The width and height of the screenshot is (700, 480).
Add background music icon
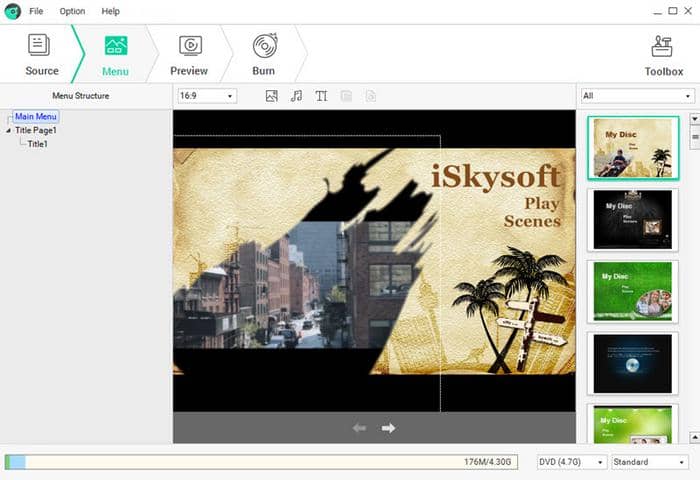click(296, 96)
